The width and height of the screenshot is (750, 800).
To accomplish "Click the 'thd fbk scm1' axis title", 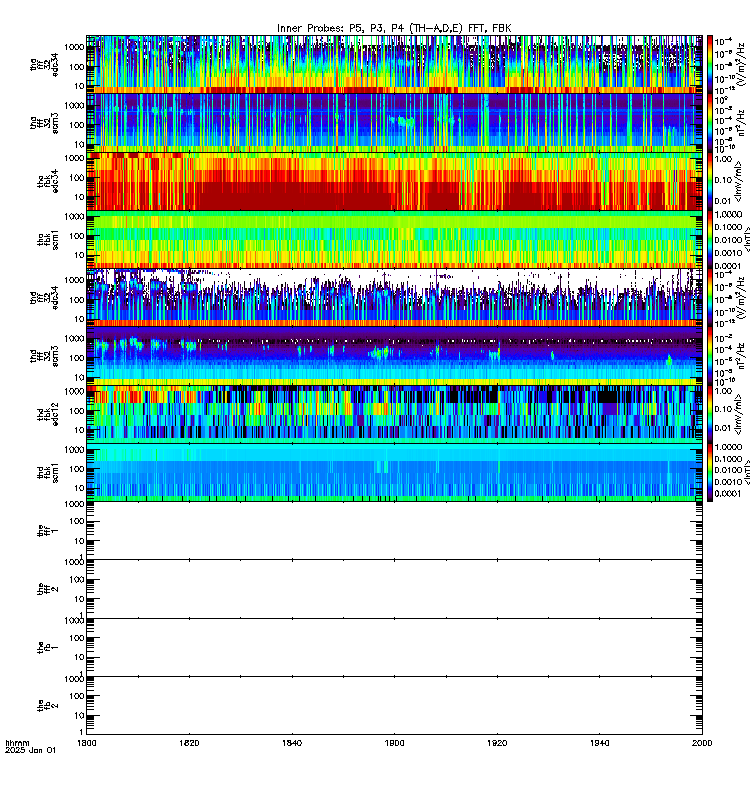I will tap(48, 472).
